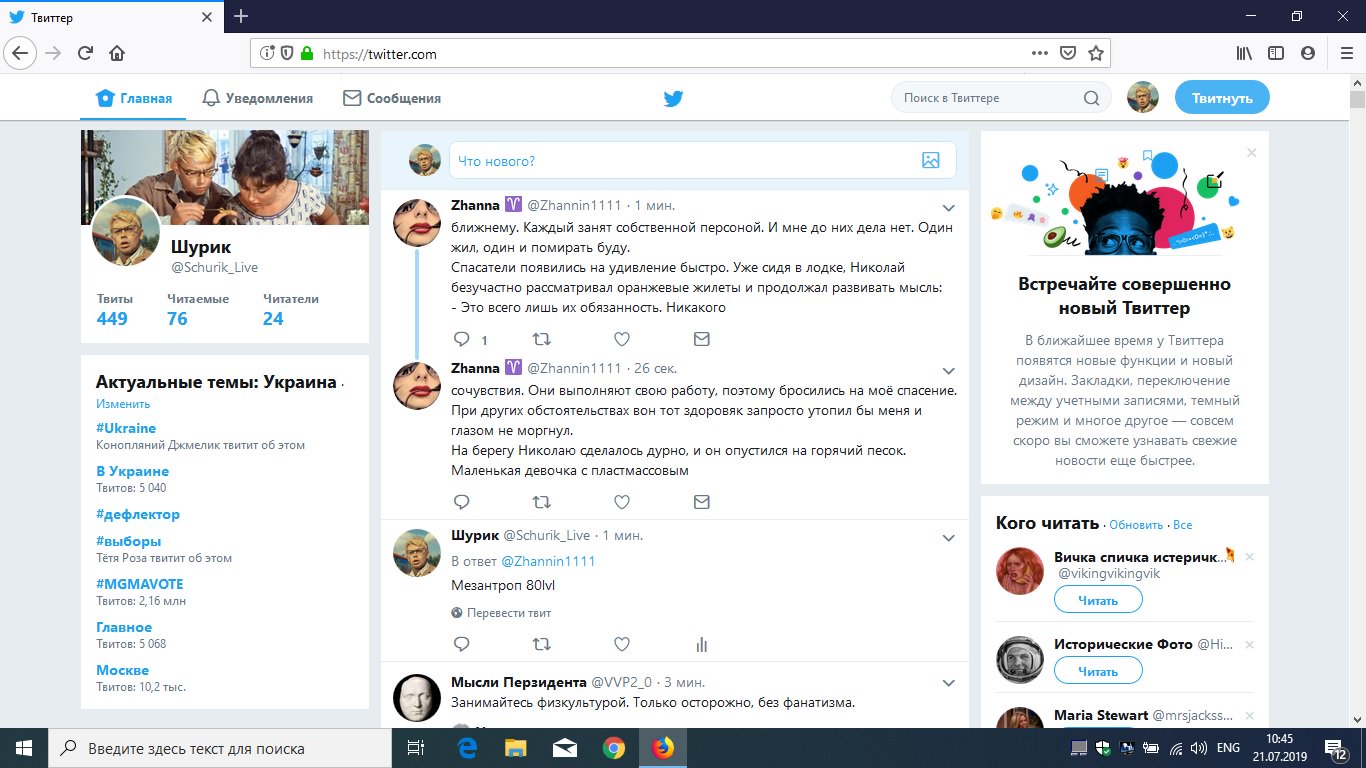Retweet Zhanna's tweet posted 26 сек. ago
1366x768 pixels.
pyautogui.click(x=541, y=502)
